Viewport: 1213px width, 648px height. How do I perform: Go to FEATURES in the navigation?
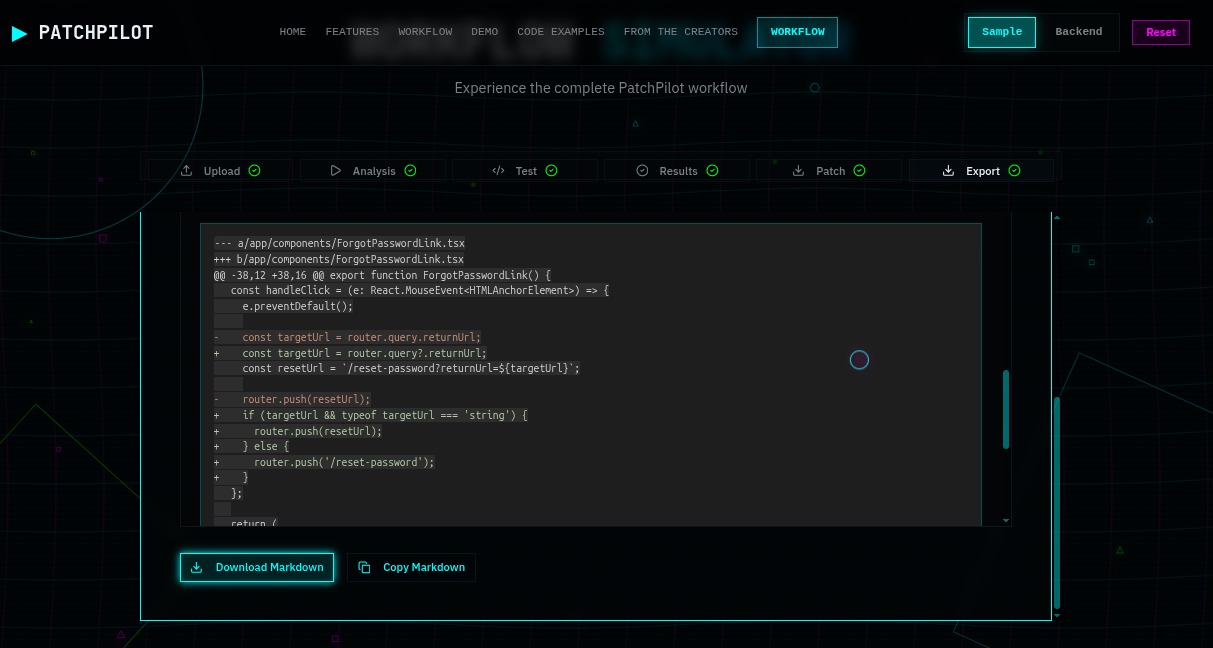point(352,32)
